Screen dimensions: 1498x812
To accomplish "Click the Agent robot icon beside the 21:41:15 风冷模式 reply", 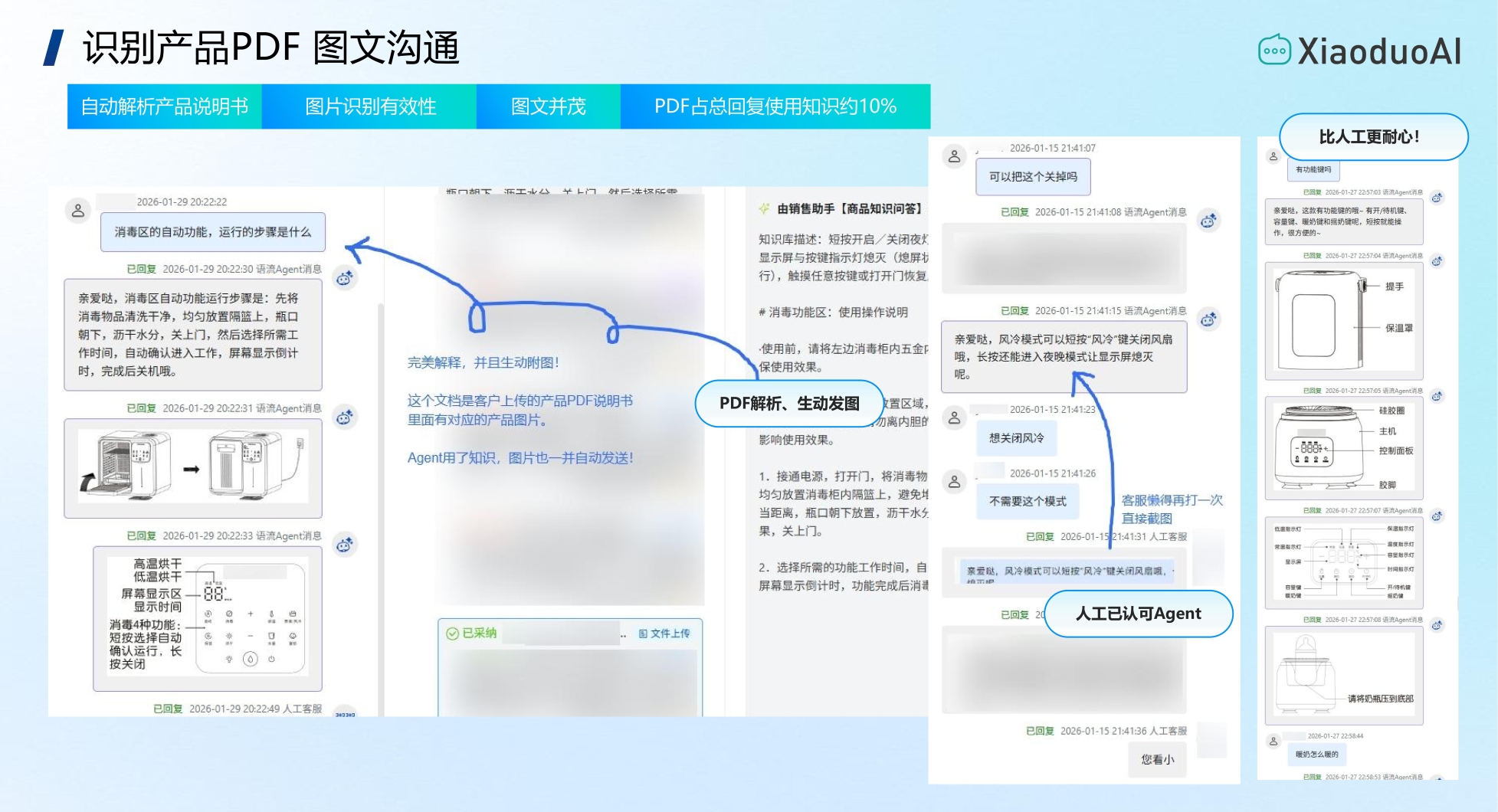I will (1208, 319).
